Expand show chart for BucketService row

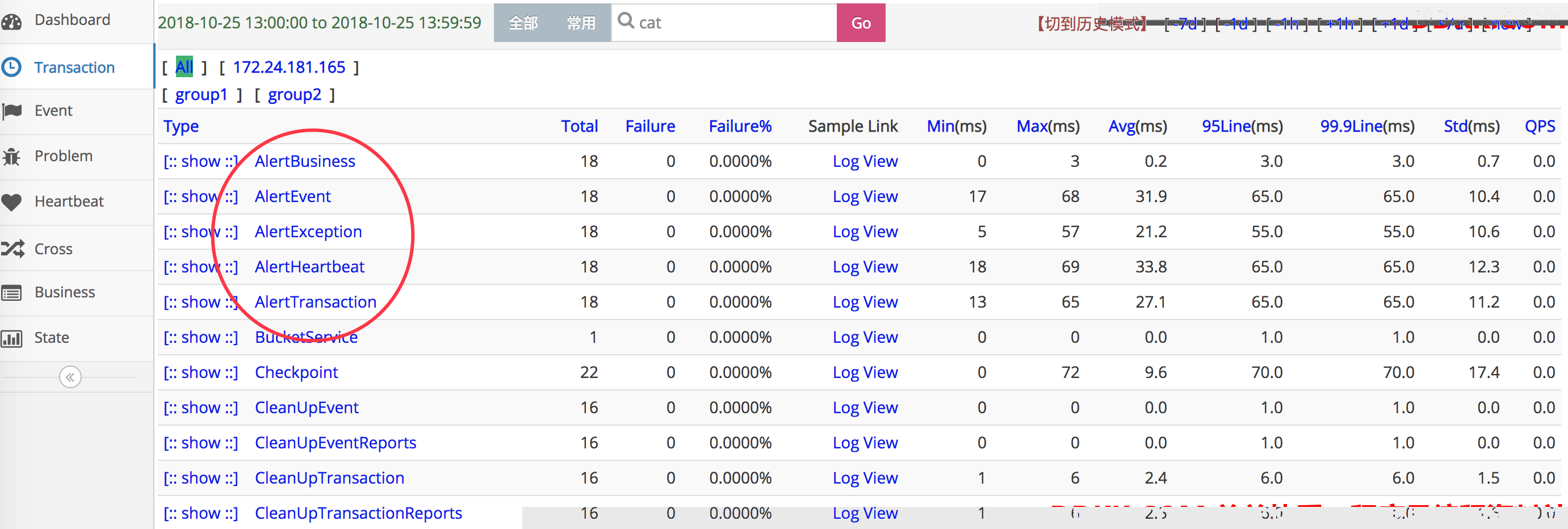(201, 337)
